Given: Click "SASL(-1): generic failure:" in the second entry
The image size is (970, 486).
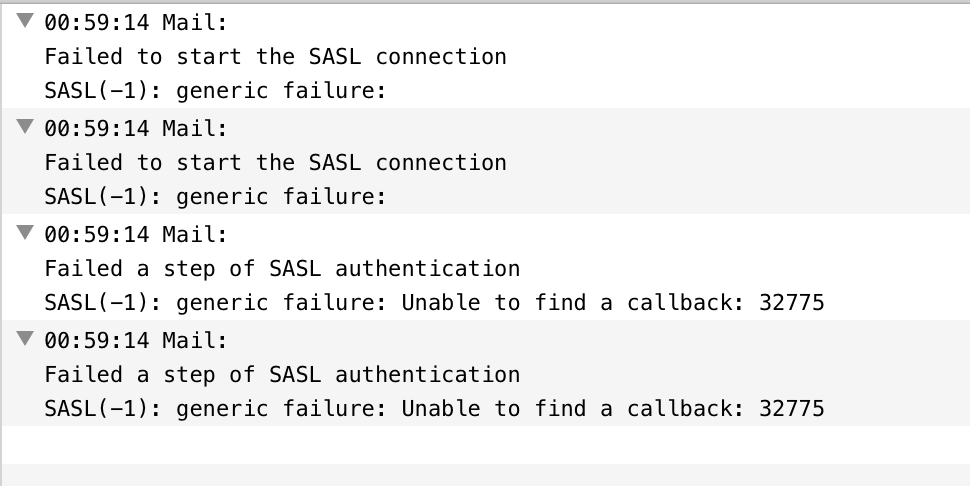Looking at the screenshot, I should click(215, 197).
